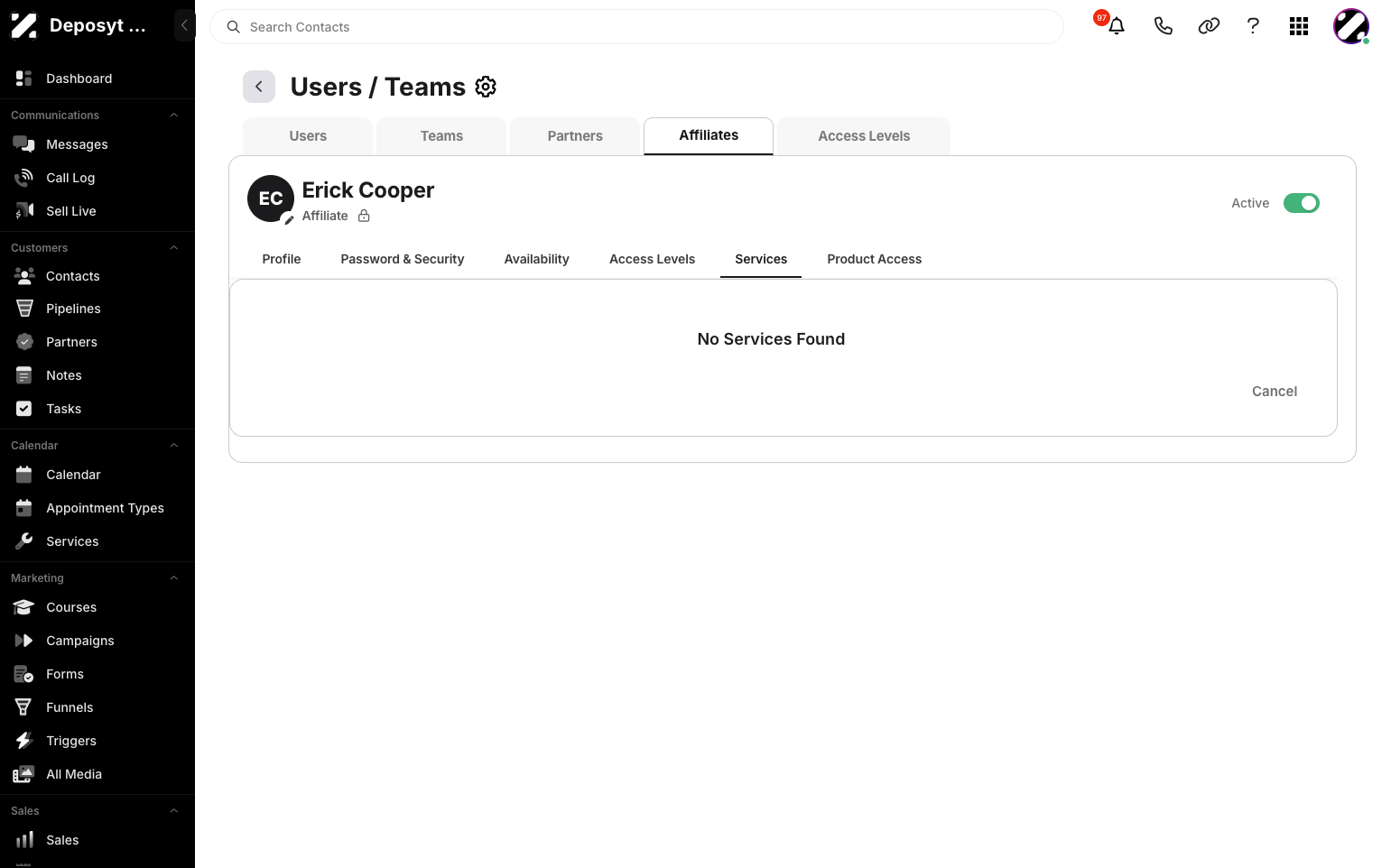
Task: Collapse the Marketing section
Action: click(x=174, y=578)
